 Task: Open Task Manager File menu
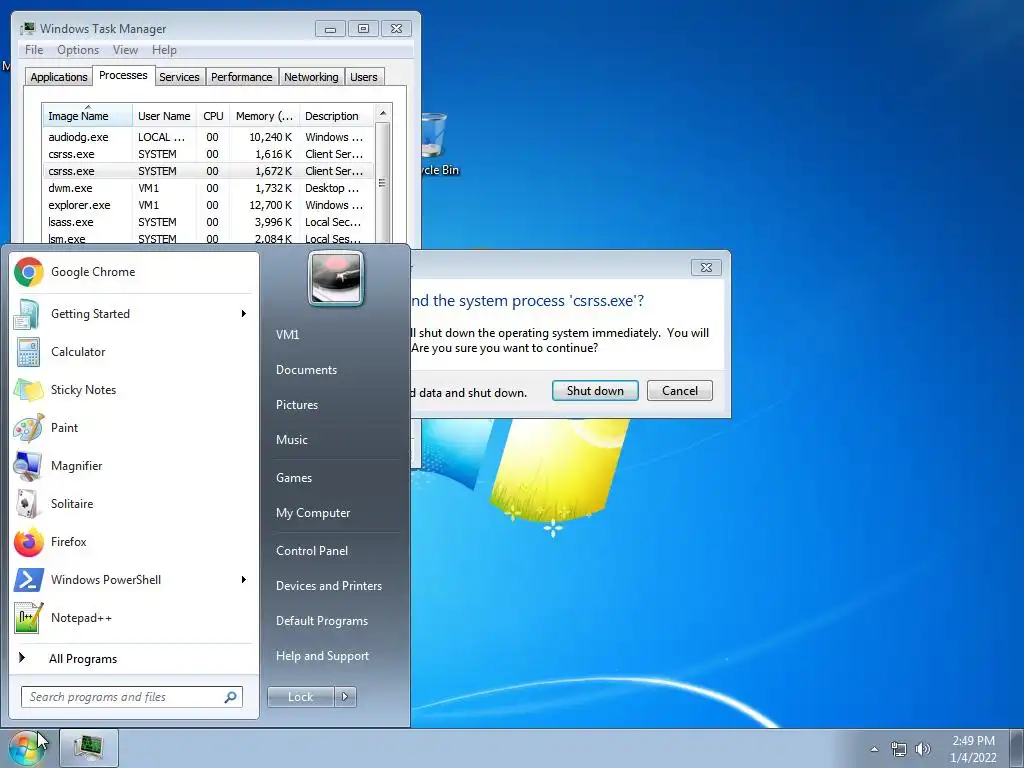tap(34, 50)
